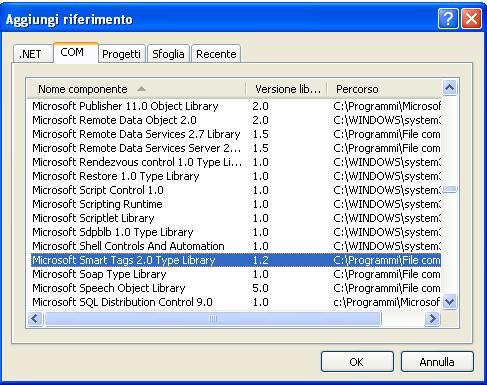Click the horizontal scrollbar right arrow
487x385 pixels.
pos(432,319)
